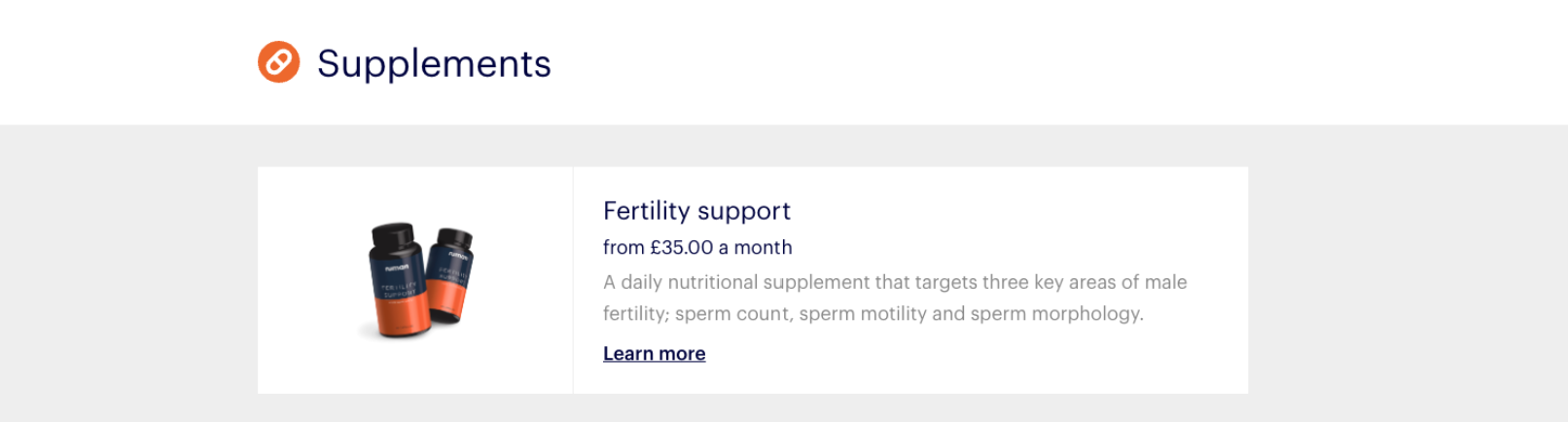The image size is (1568, 422).
Task: Click the orange pill icon beside Supplements
Action: coord(278,62)
